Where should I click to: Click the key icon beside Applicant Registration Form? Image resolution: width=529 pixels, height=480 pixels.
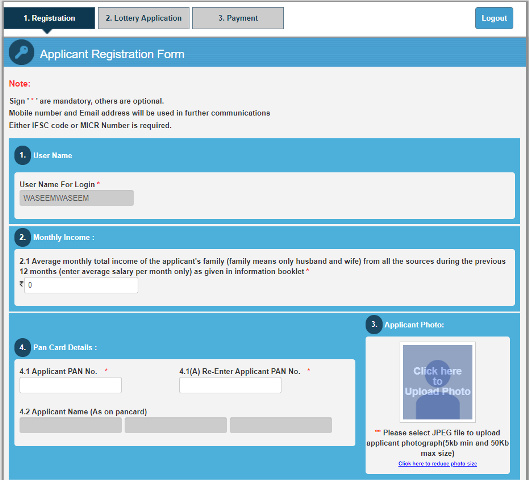coord(21,53)
